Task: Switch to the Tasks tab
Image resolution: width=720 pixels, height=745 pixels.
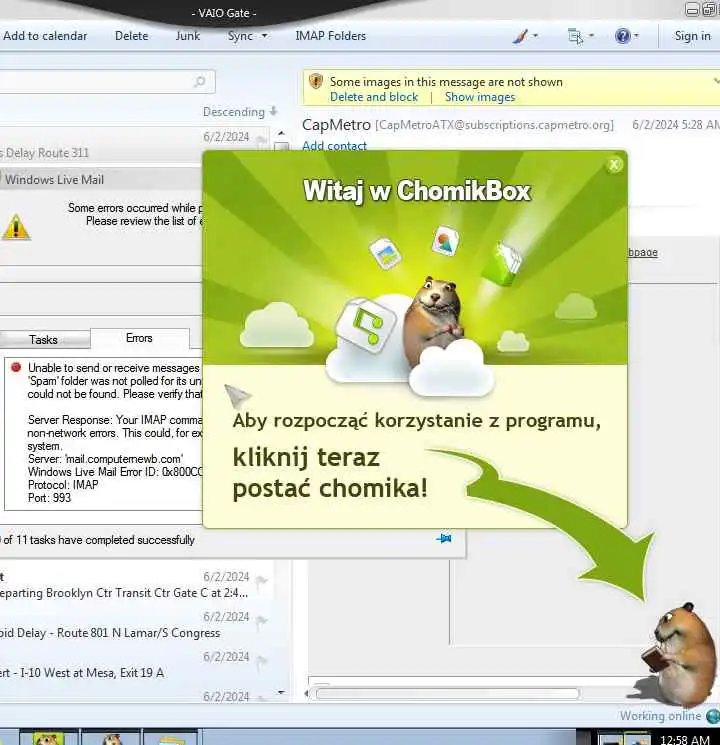Action: [x=44, y=340]
